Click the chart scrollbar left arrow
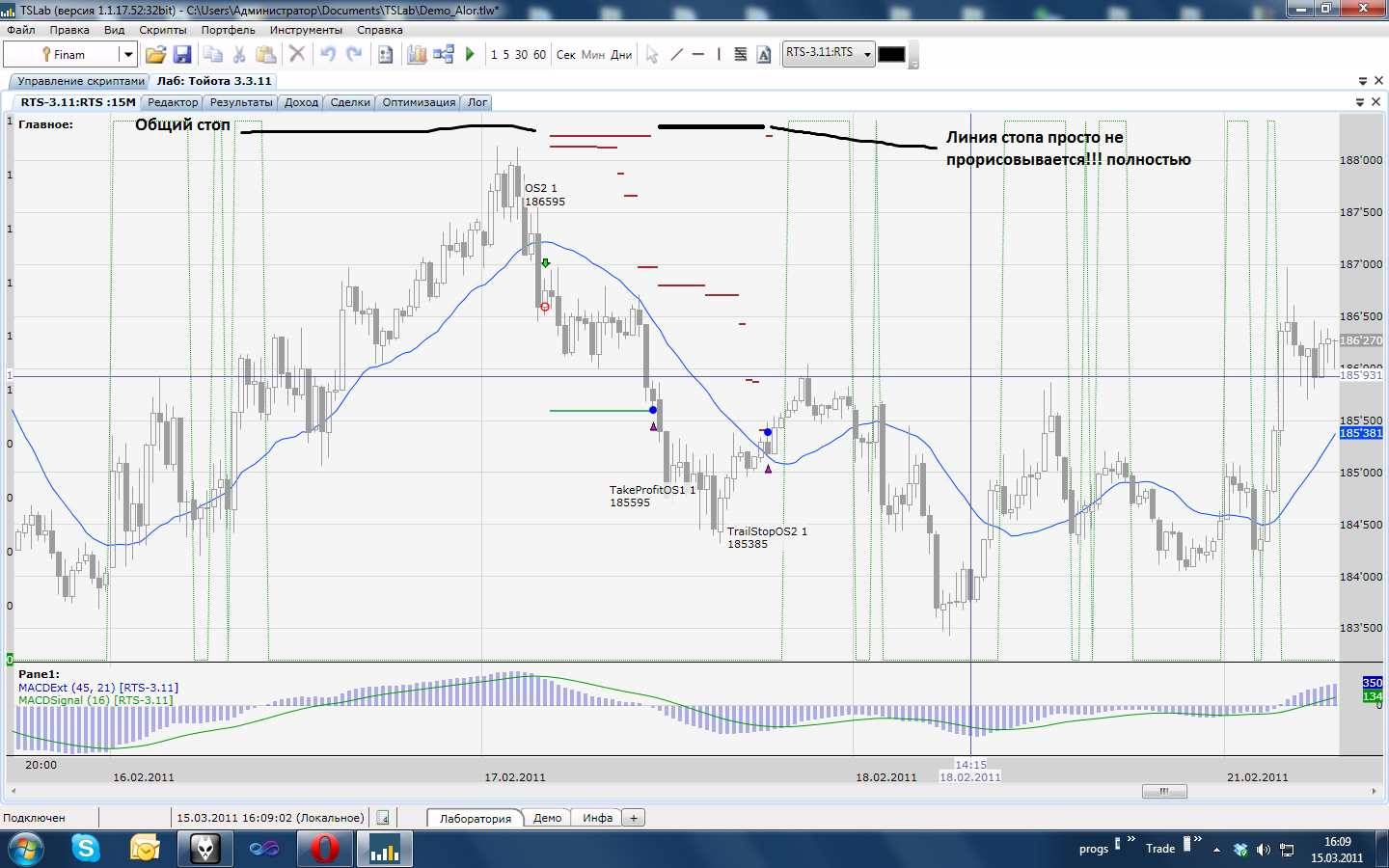Viewport: 1389px width, 868px height. pyautogui.click(x=14, y=791)
